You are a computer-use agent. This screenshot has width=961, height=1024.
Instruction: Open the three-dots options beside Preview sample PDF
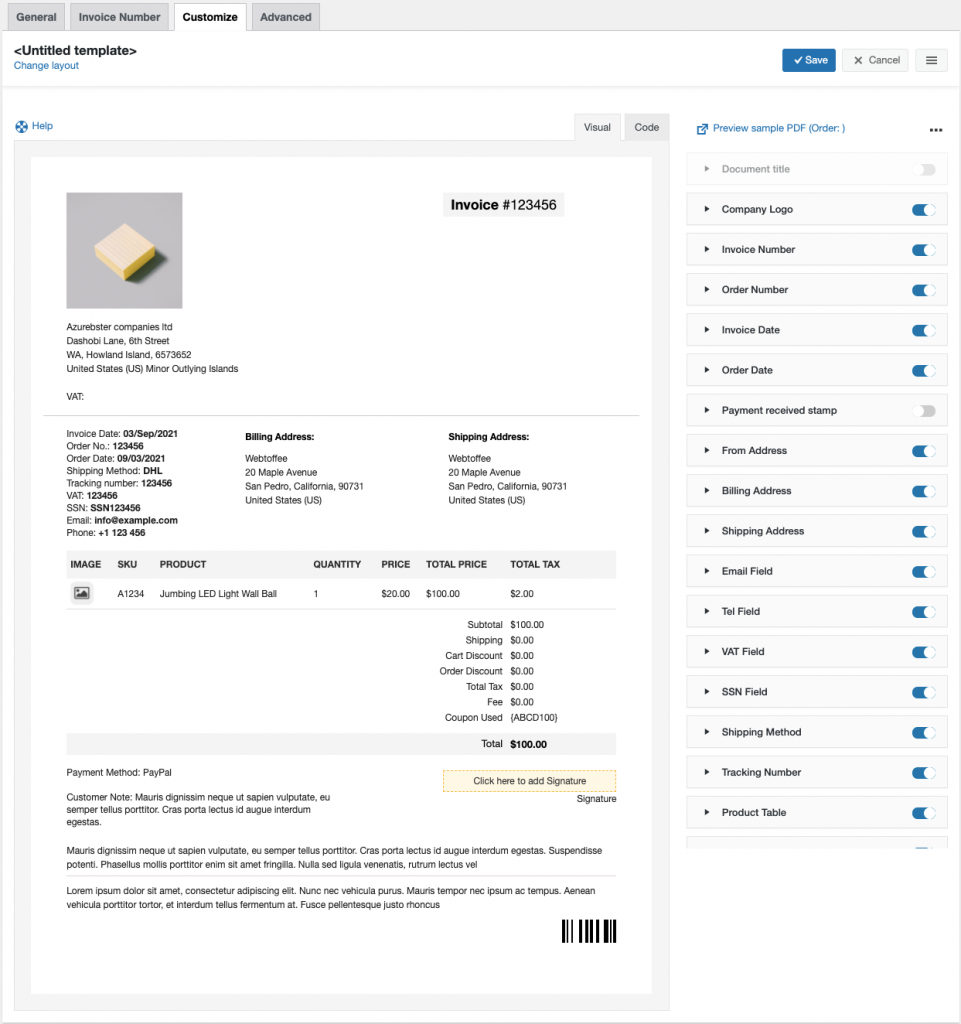(936, 130)
